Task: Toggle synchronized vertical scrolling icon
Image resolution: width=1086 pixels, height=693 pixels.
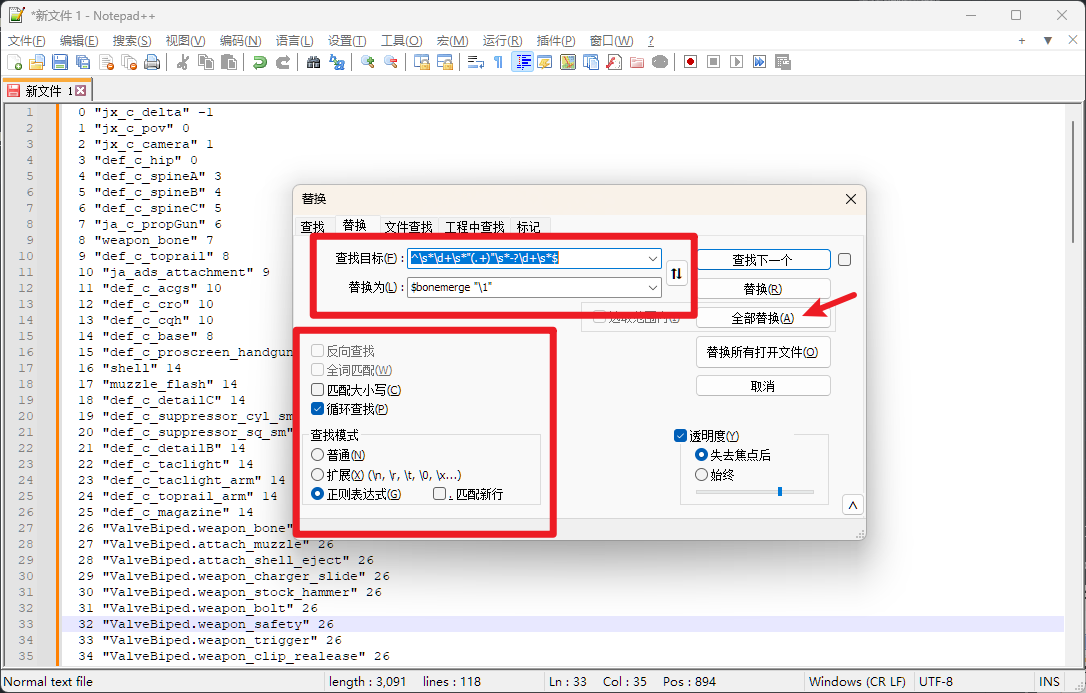Action: pos(422,62)
